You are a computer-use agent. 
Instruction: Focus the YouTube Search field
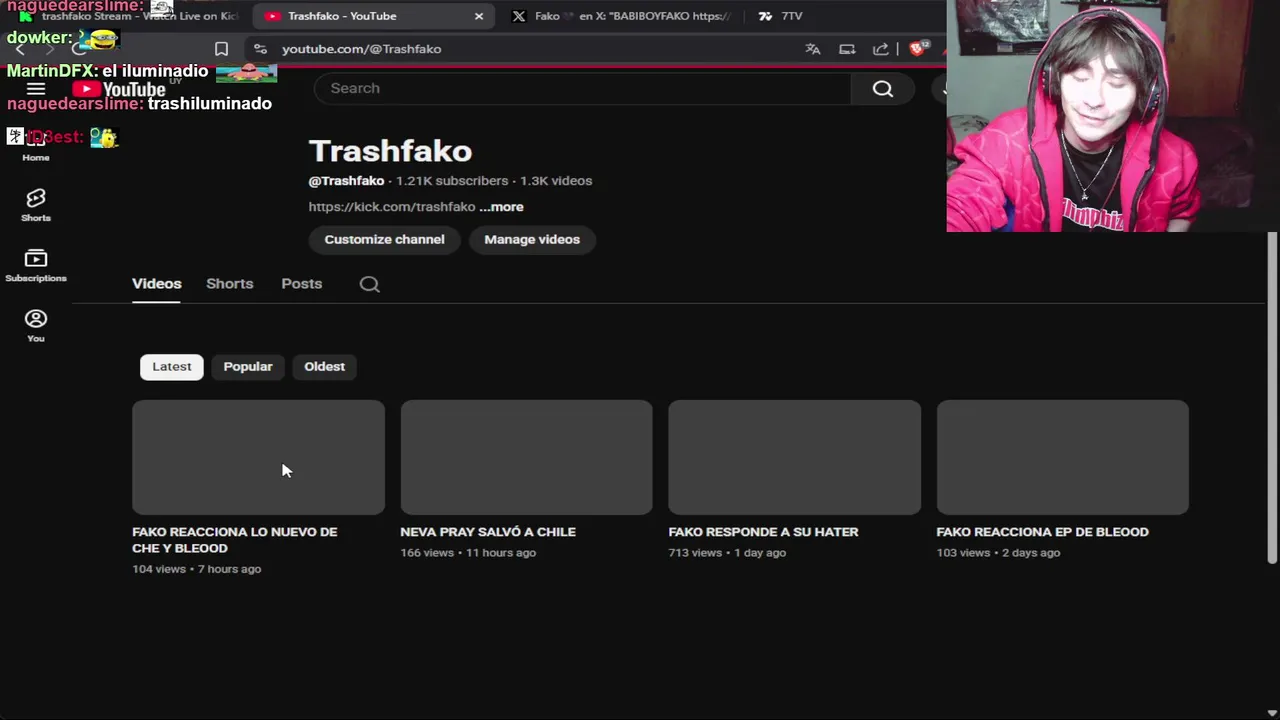tap(583, 88)
